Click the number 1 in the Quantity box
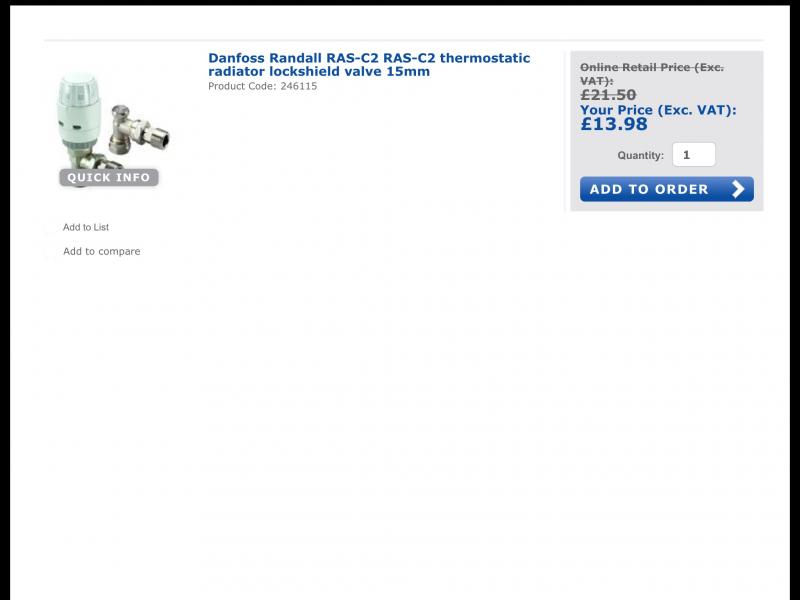Screen dimensions: 800x600 coord(686,155)
